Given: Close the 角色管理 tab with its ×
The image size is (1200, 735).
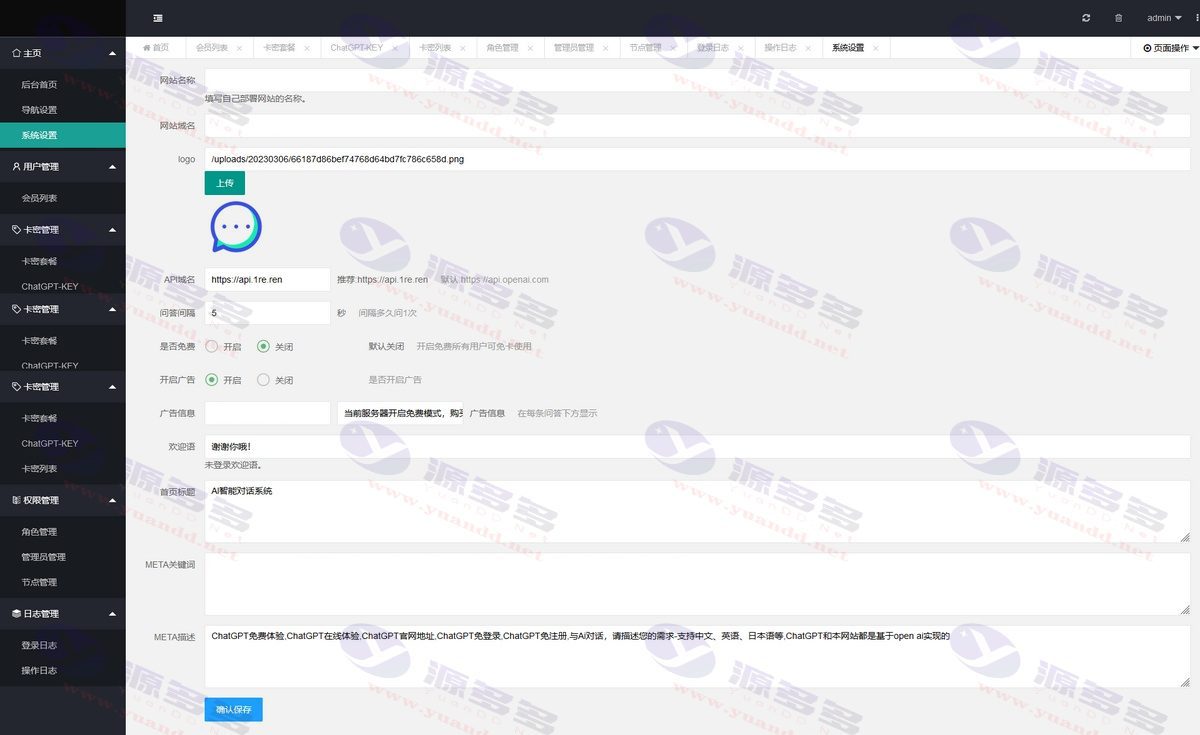Looking at the screenshot, I should [x=530, y=48].
